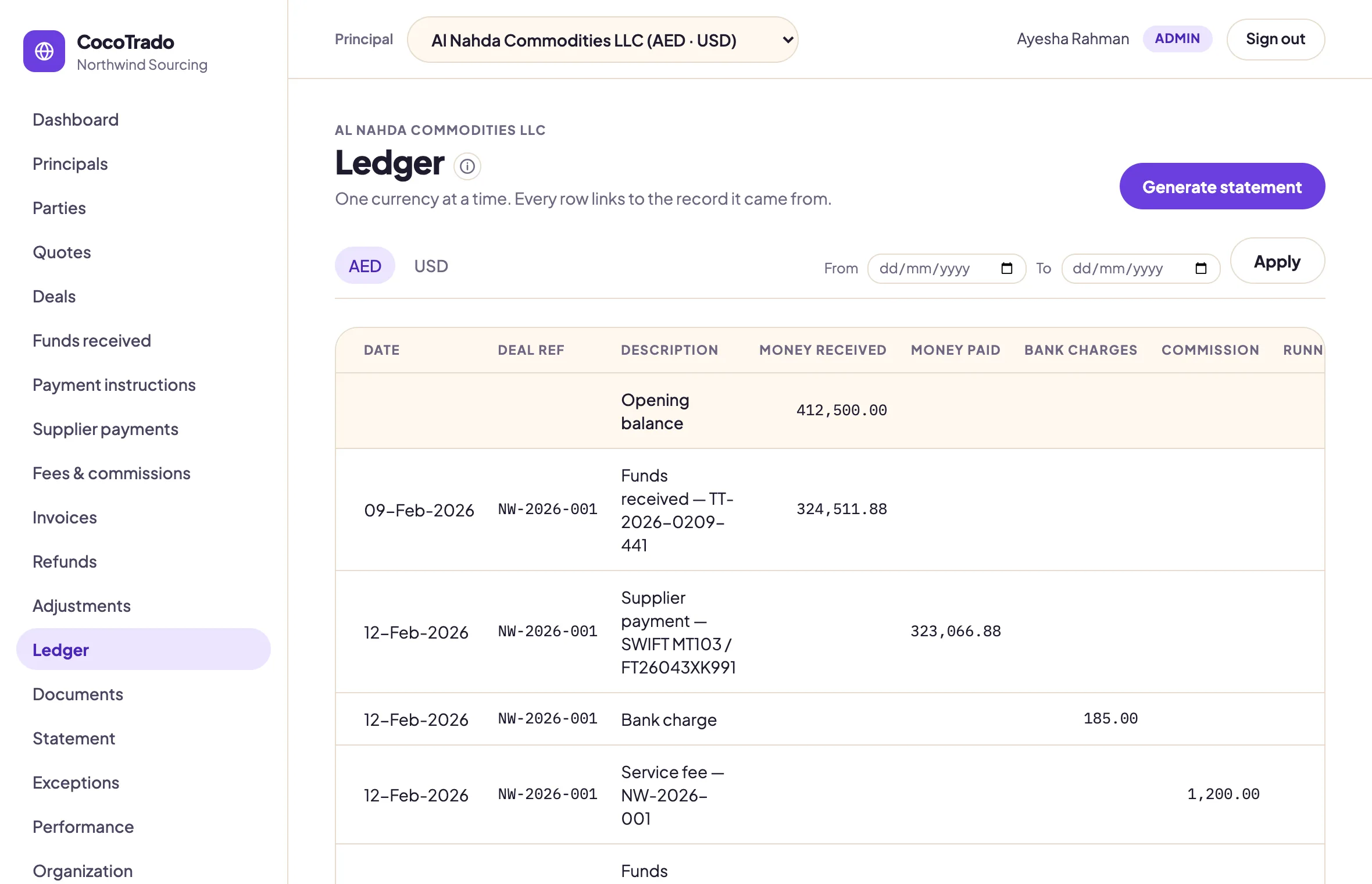Focus the To date input field
Viewport: 1372px width, 884px height.
pyautogui.click(x=1141, y=268)
